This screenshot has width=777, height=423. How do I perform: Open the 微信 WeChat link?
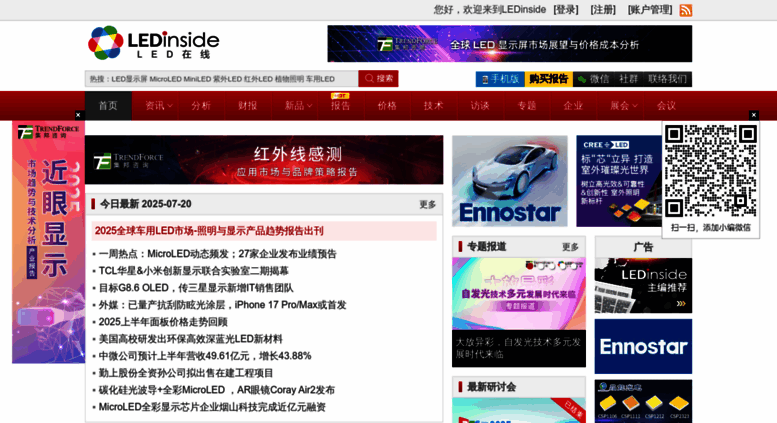[x=593, y=79]
